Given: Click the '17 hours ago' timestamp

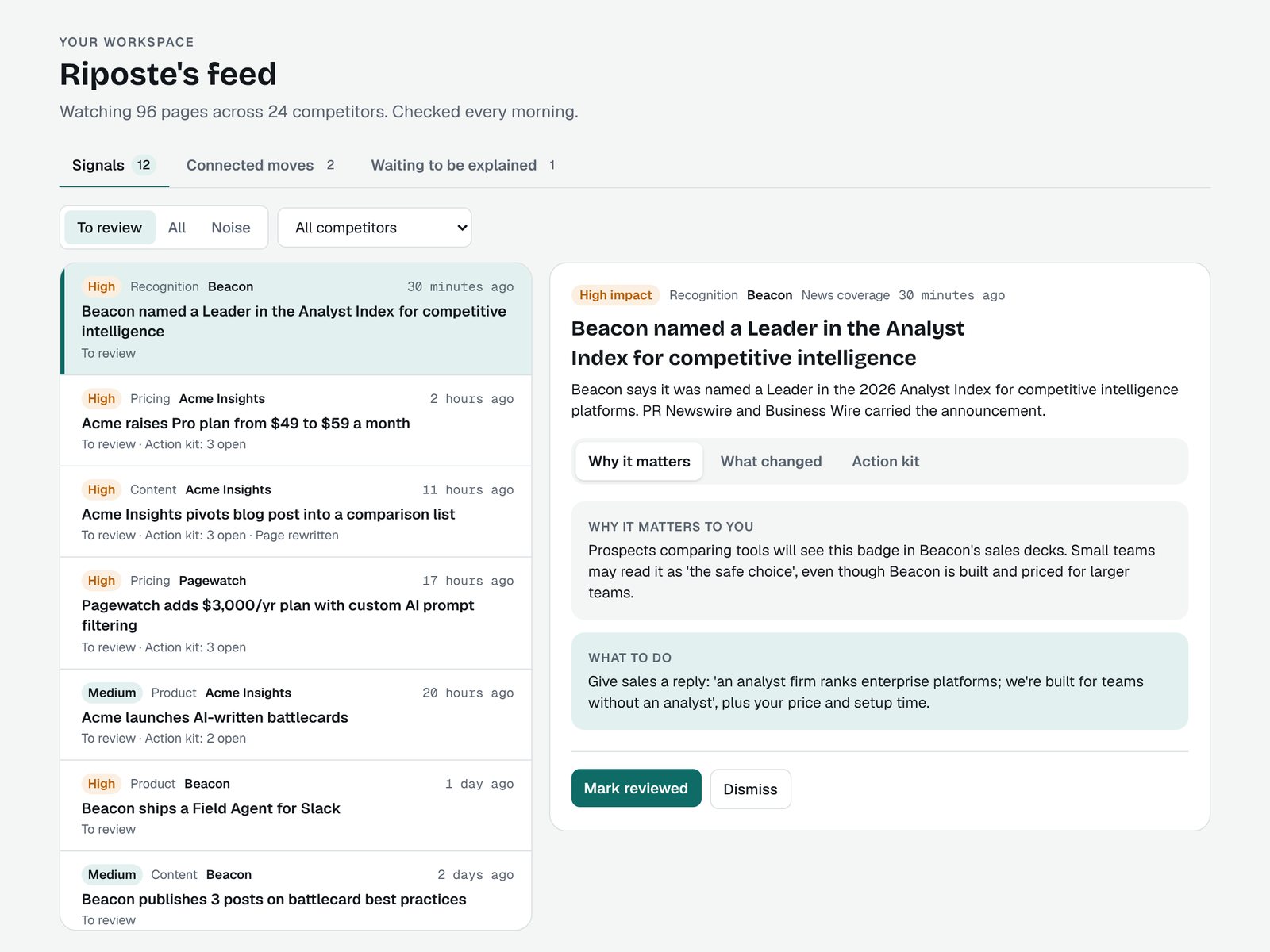Looking at the screenshot, I should coord(468,582).
